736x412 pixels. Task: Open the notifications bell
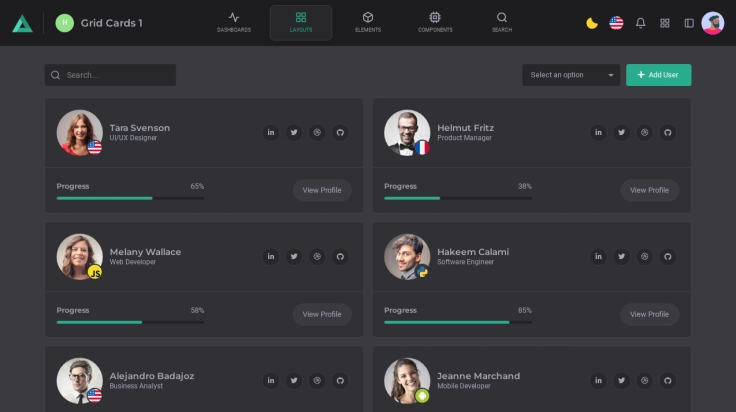click(x=641, y=23)
